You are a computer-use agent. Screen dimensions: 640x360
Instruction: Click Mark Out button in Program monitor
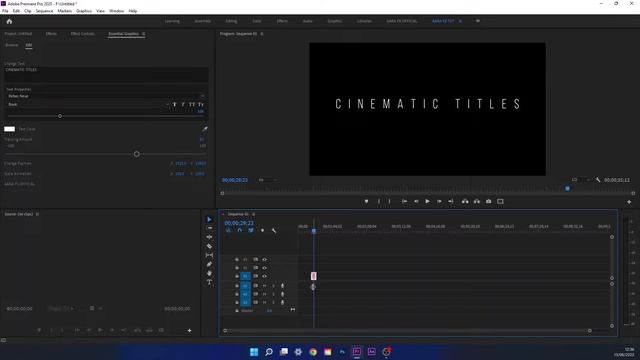pyautogui.click(x=389, y=201)
